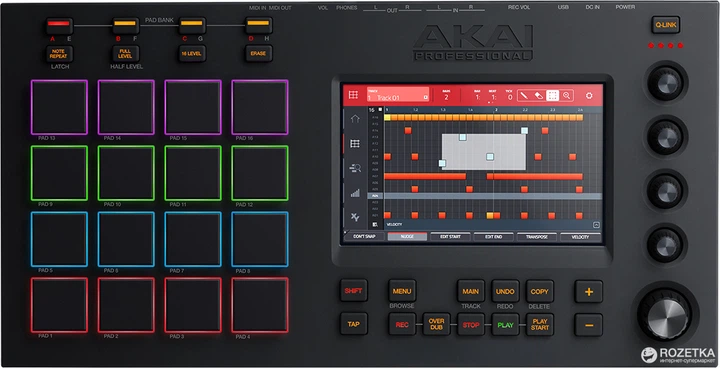Image resolution: width=720 pixels, height=368 pixels.
Task: Select the yellow first note in top row
Action: coord(387,118)
